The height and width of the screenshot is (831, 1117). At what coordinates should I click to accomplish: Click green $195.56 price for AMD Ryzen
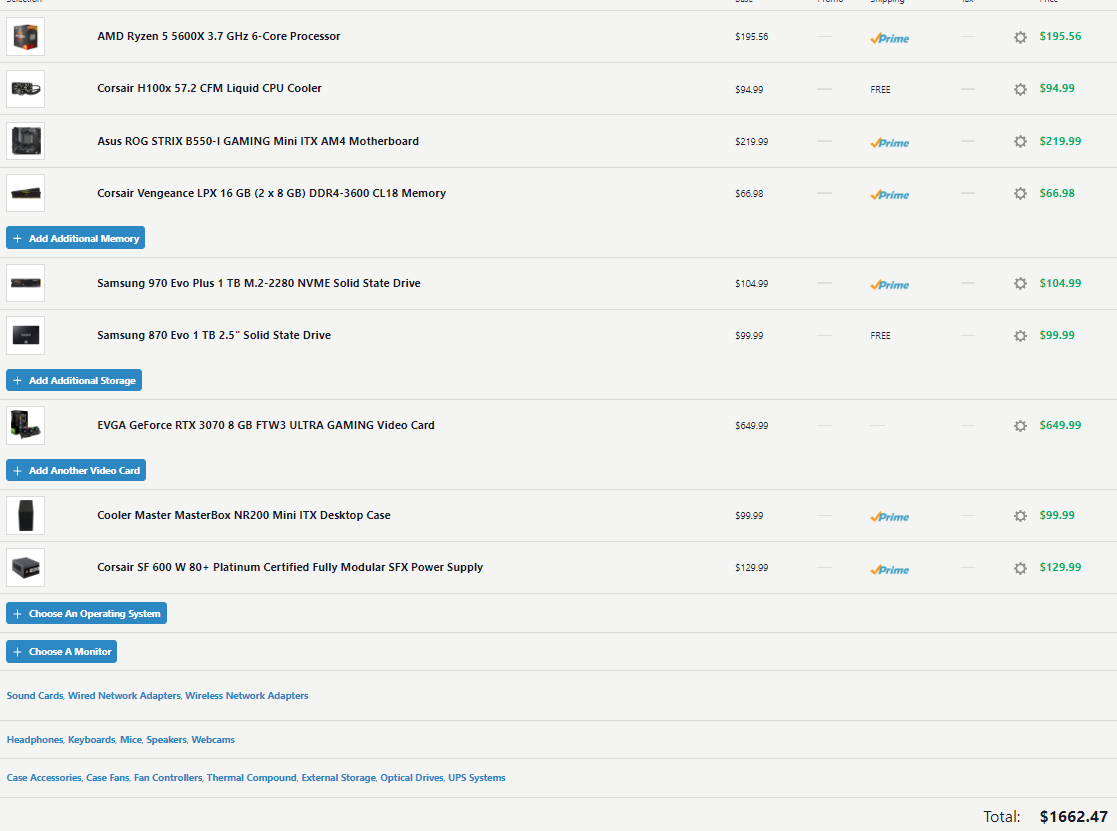[x=1060, y=36]
